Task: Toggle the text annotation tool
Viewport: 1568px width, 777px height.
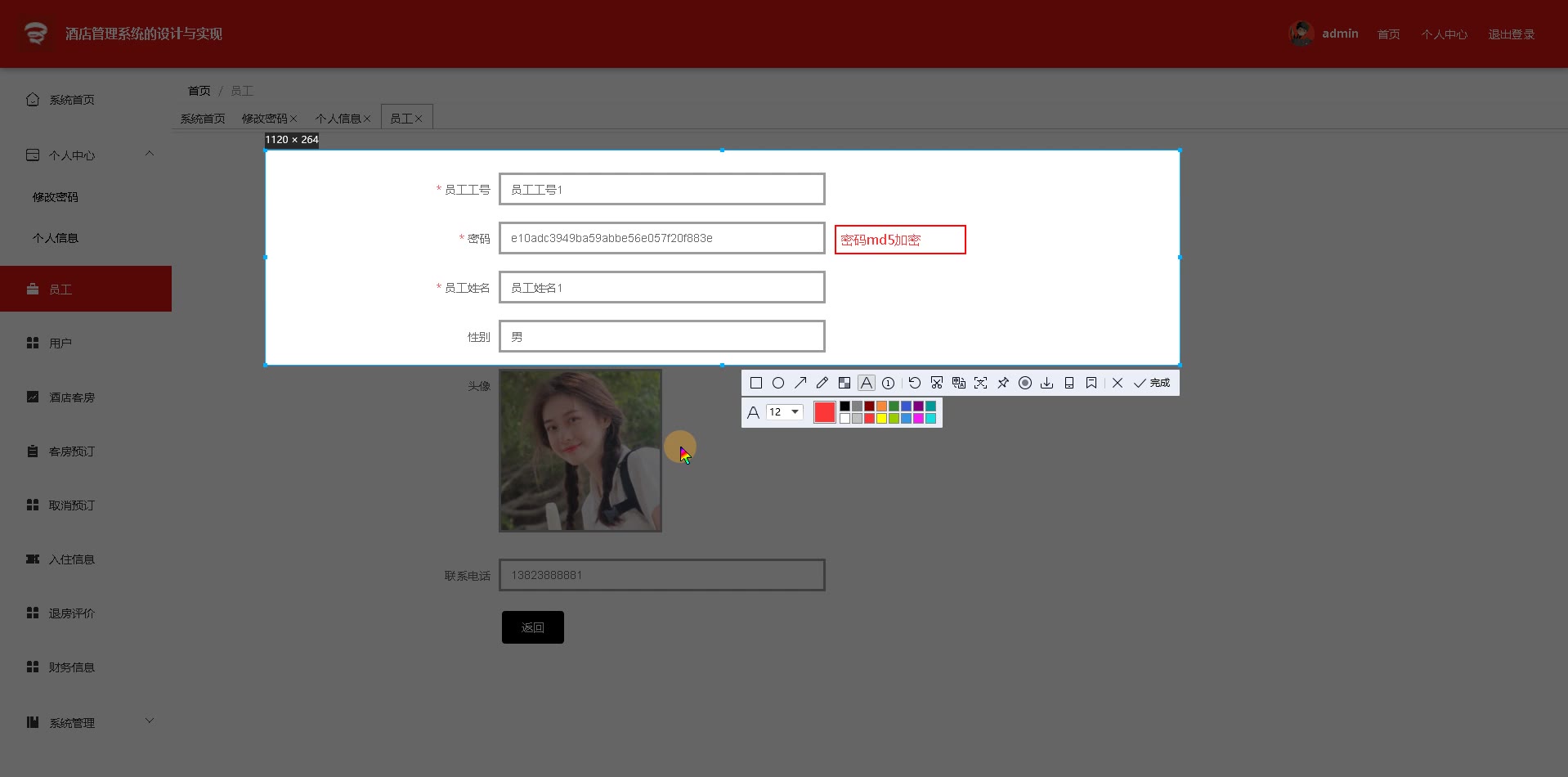Action: 867,383
